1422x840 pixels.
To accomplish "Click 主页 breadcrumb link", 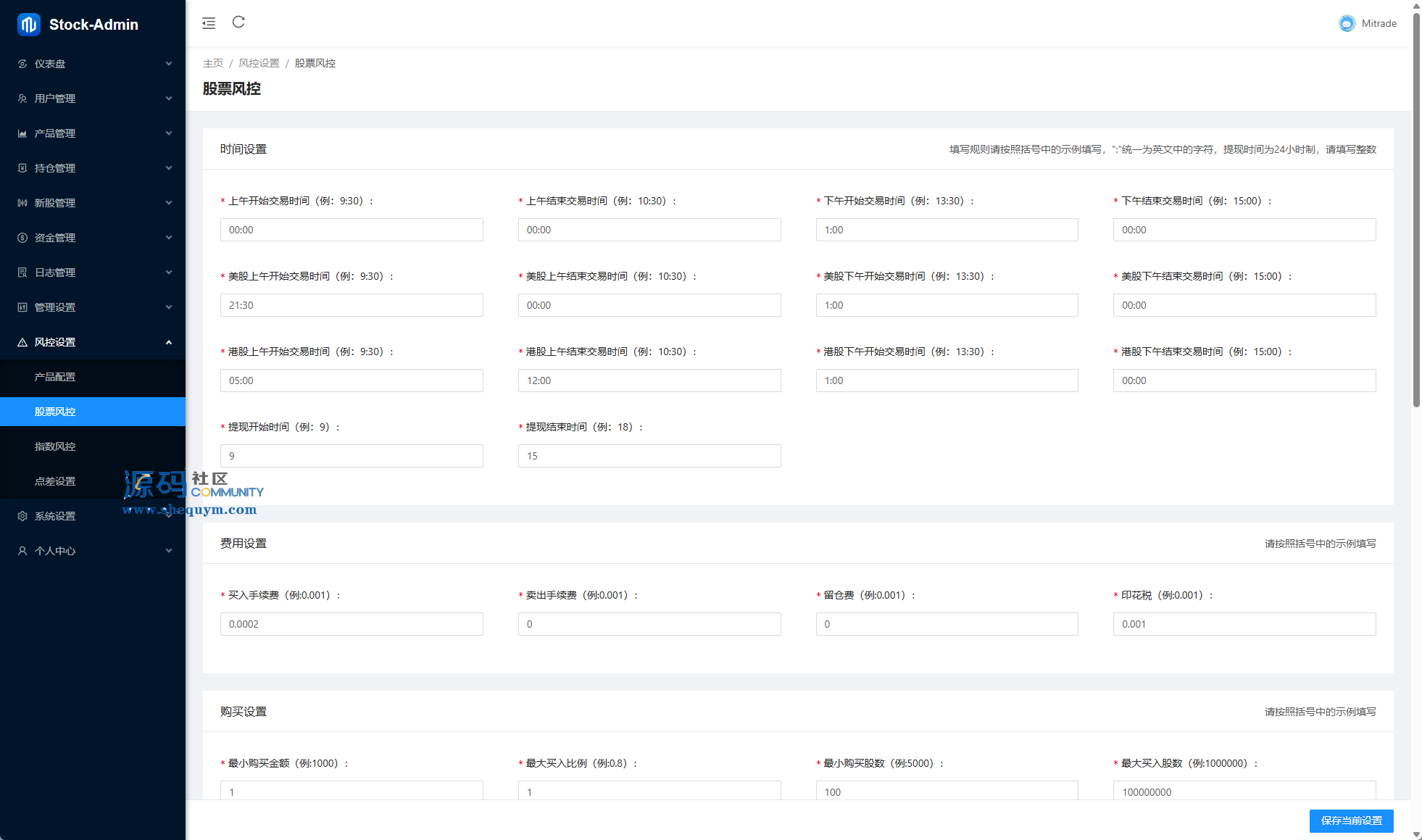I will 213,63.
